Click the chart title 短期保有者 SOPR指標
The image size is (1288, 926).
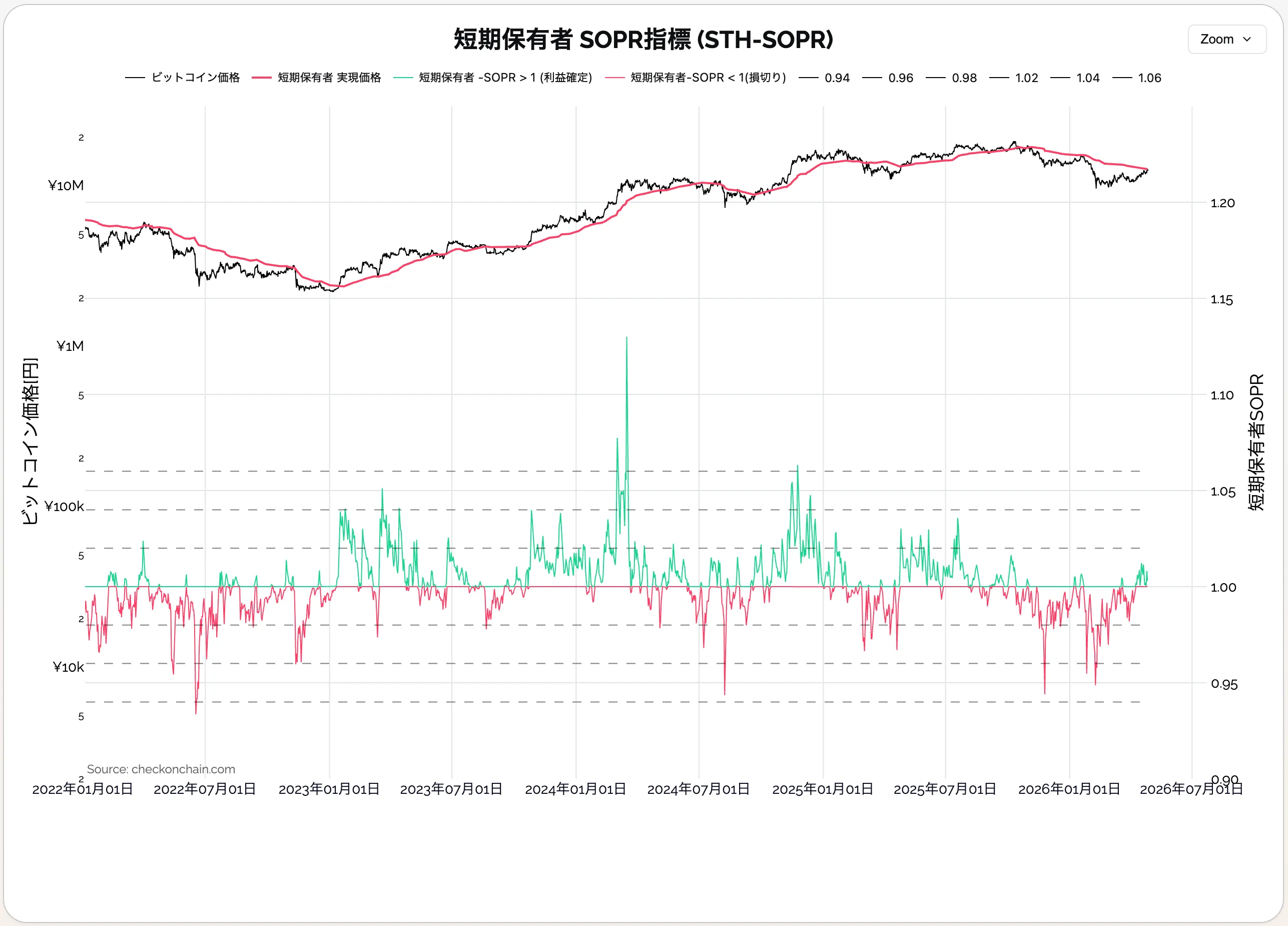point(643,40)
